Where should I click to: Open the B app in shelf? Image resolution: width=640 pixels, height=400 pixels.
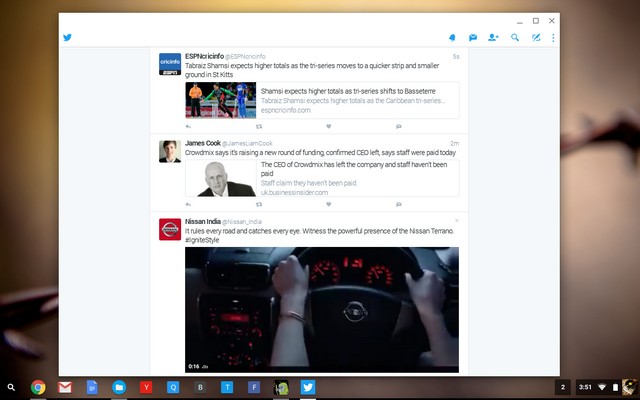coord(200,387)
